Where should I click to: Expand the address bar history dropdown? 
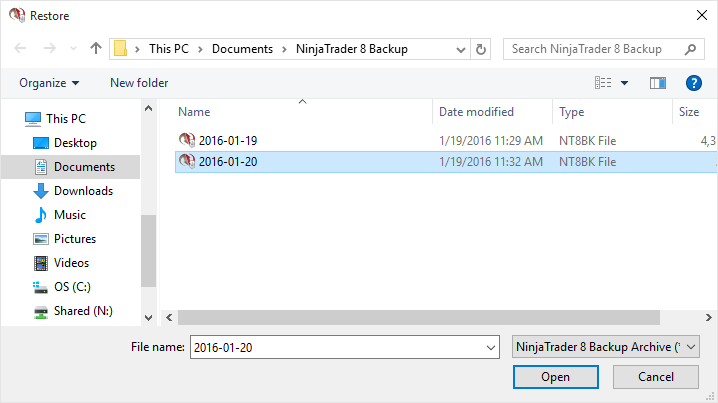click(x=460, y=49)
